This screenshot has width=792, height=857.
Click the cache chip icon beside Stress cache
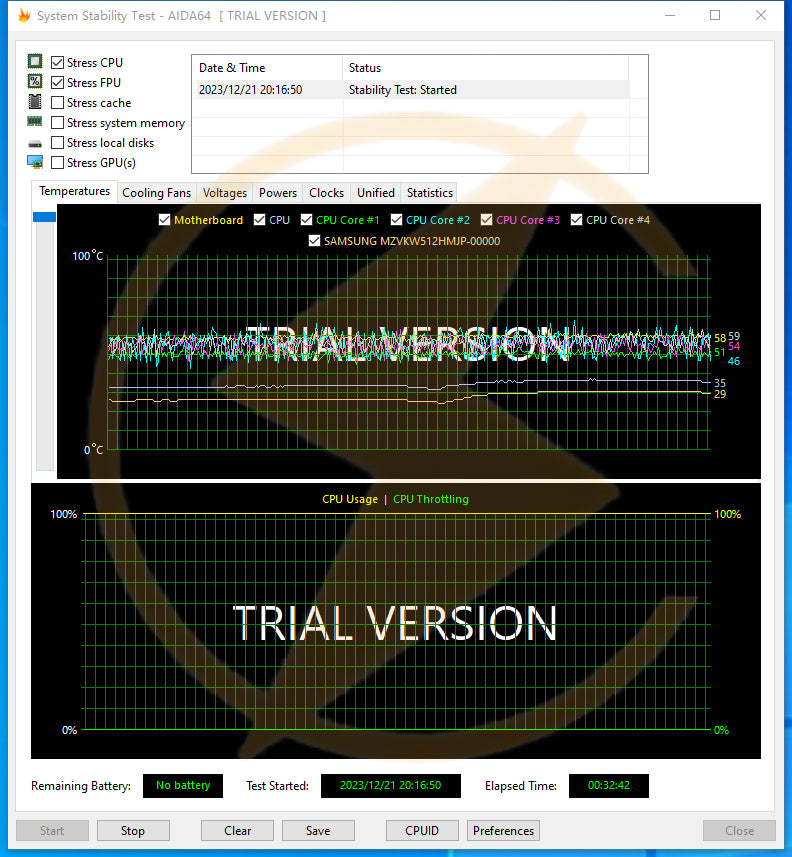(35, 102)
